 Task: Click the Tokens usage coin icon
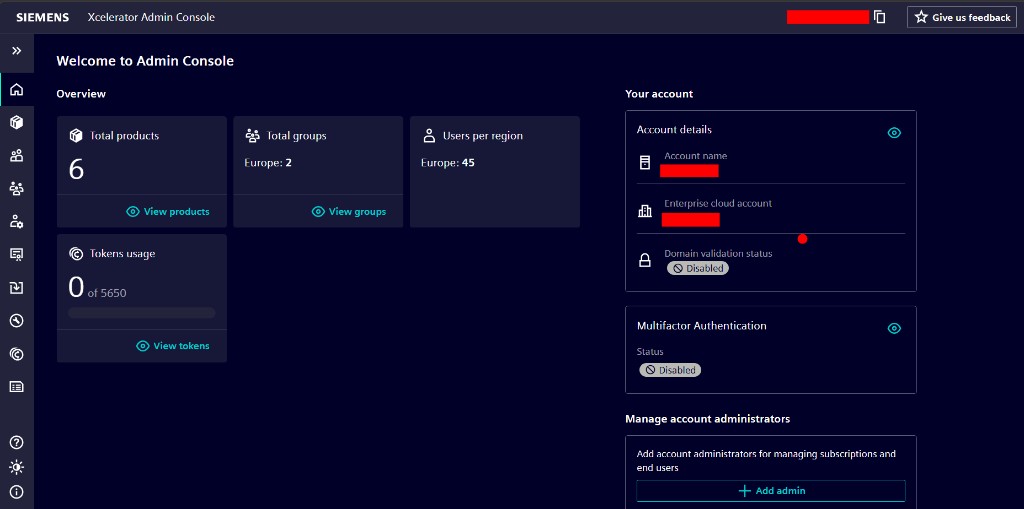click(x=76, y=254)
